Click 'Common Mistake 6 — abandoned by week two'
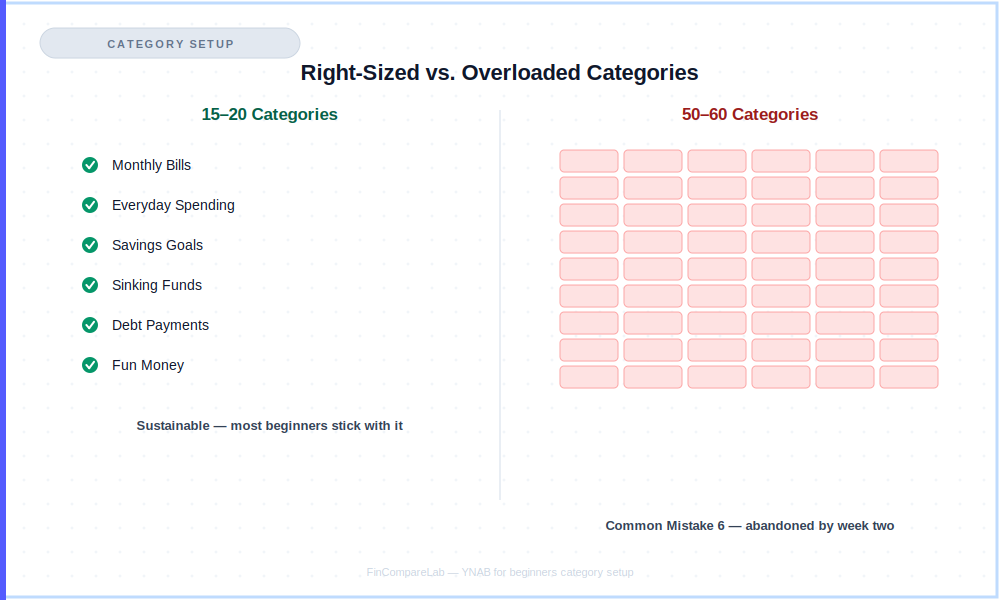Viewport: 1000px width, 600px height. [x=749, y=525]
